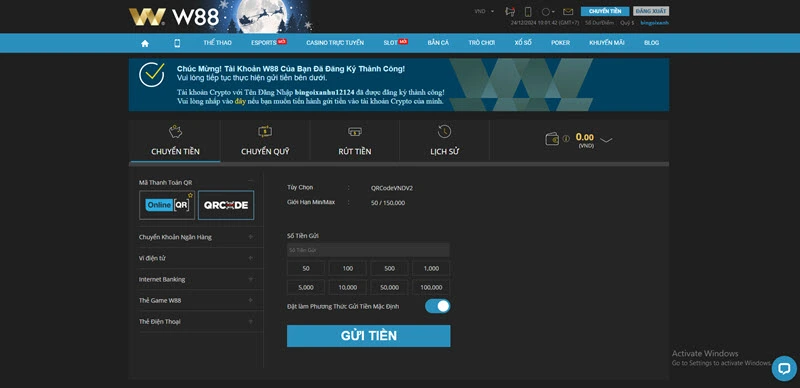
Task: Open the Poker menu
Action: [x=560, y=43]
